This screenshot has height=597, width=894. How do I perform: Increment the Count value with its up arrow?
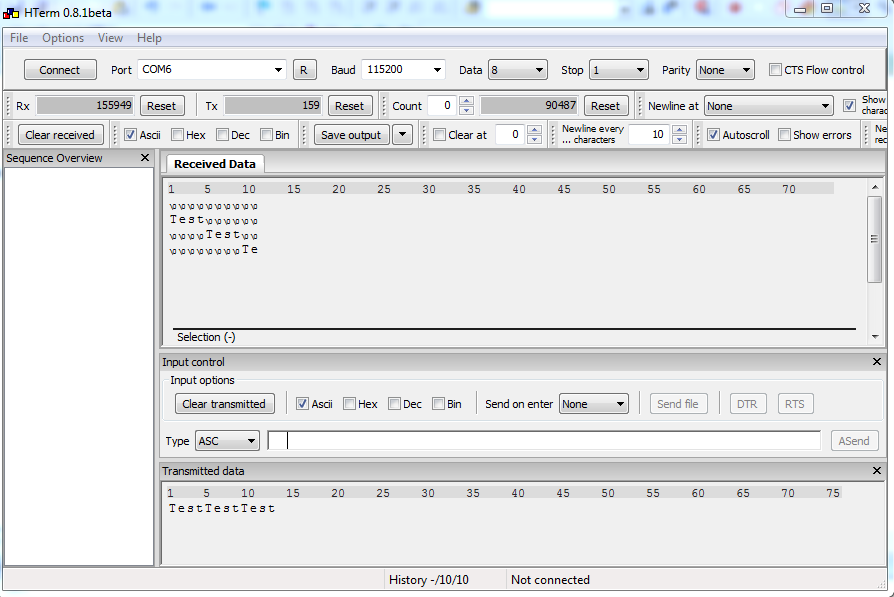466,100
